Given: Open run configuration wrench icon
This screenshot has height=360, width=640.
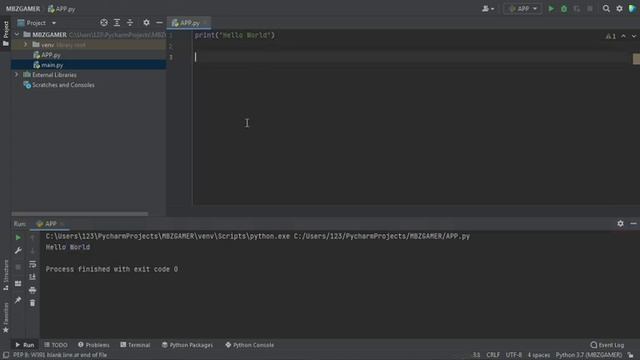Looking at the screenshot, I should pos(18,251).
